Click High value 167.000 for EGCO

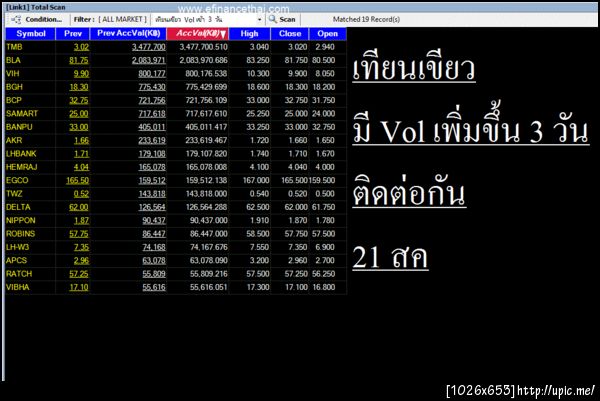(256, 180)
